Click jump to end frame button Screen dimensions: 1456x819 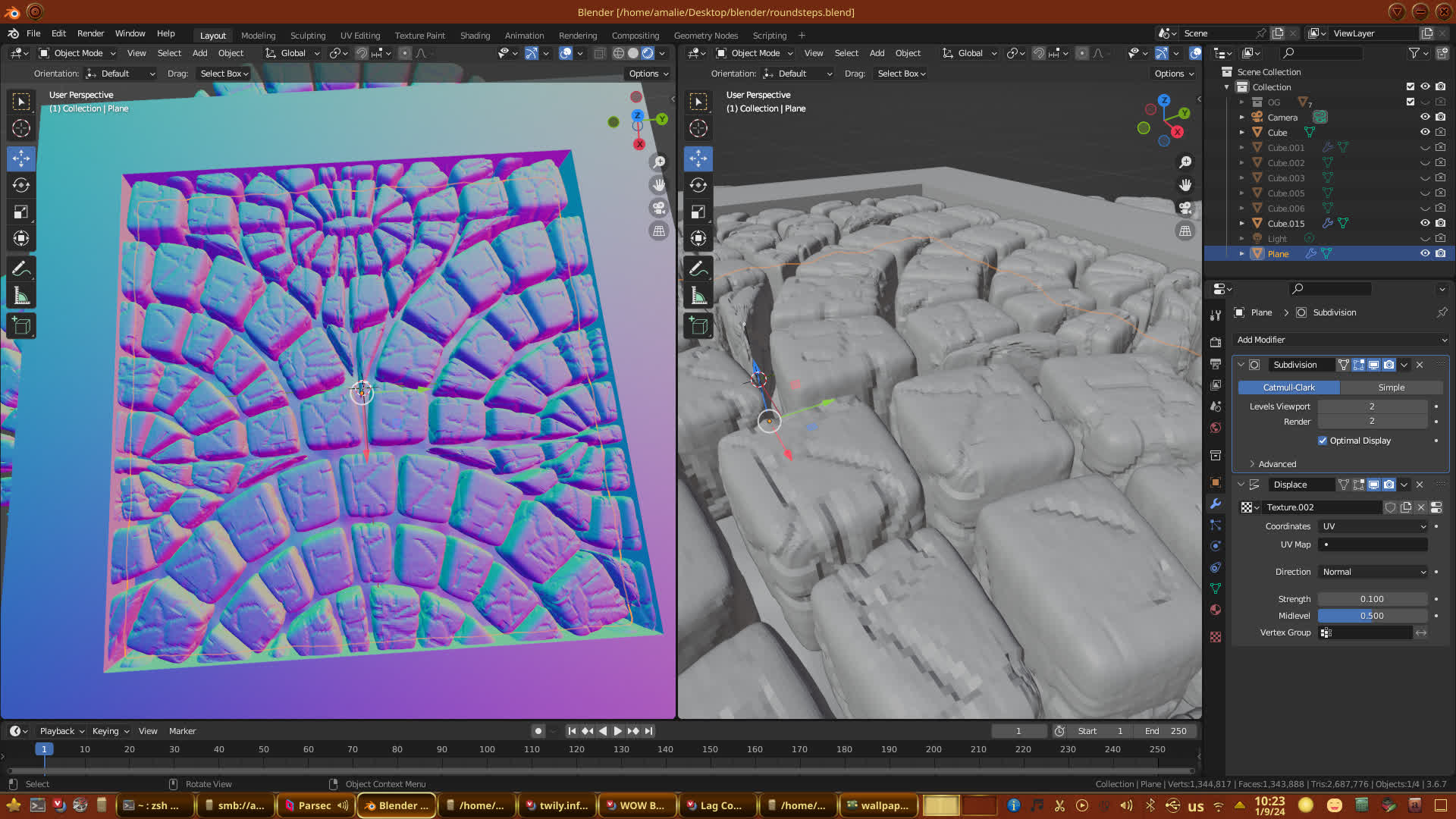tap(649, 731)
